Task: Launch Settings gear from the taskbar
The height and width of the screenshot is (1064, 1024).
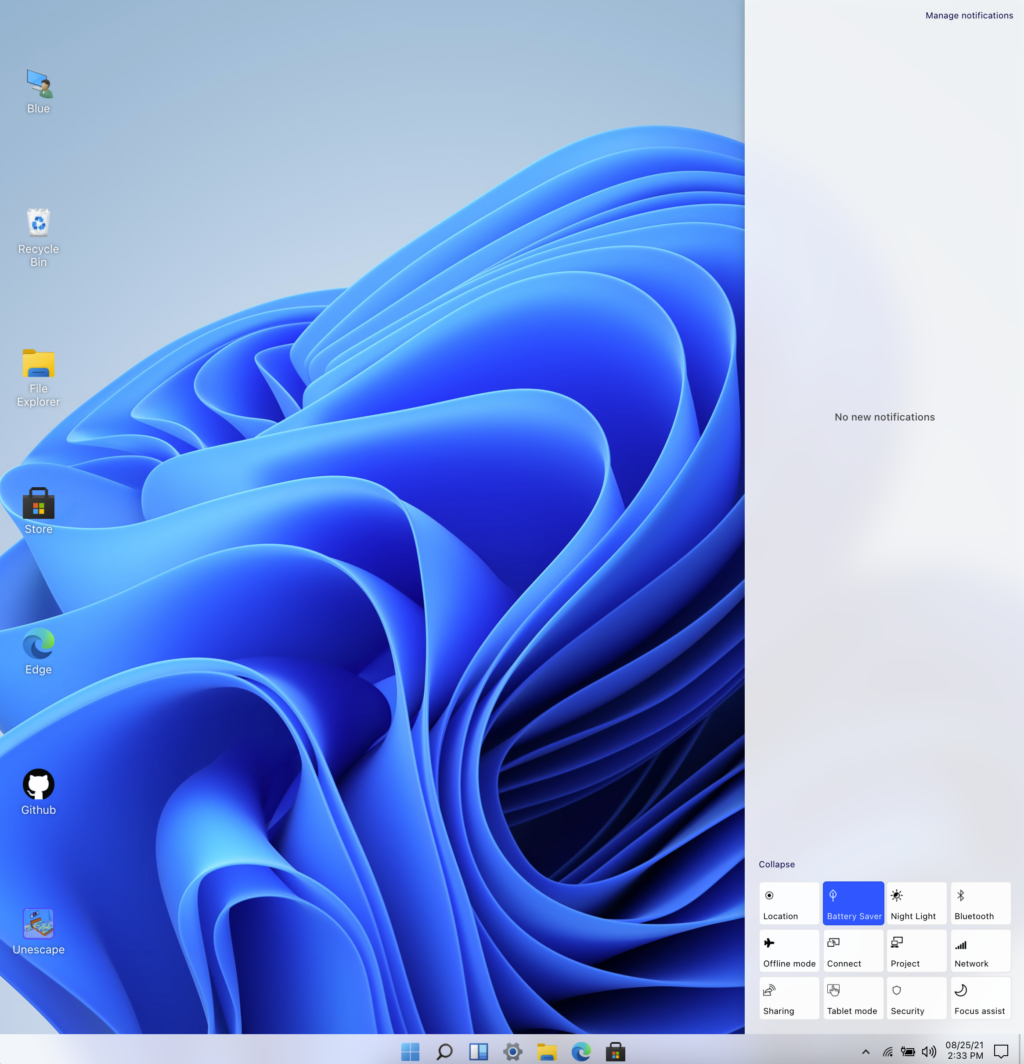Action: click(513, 1051)
